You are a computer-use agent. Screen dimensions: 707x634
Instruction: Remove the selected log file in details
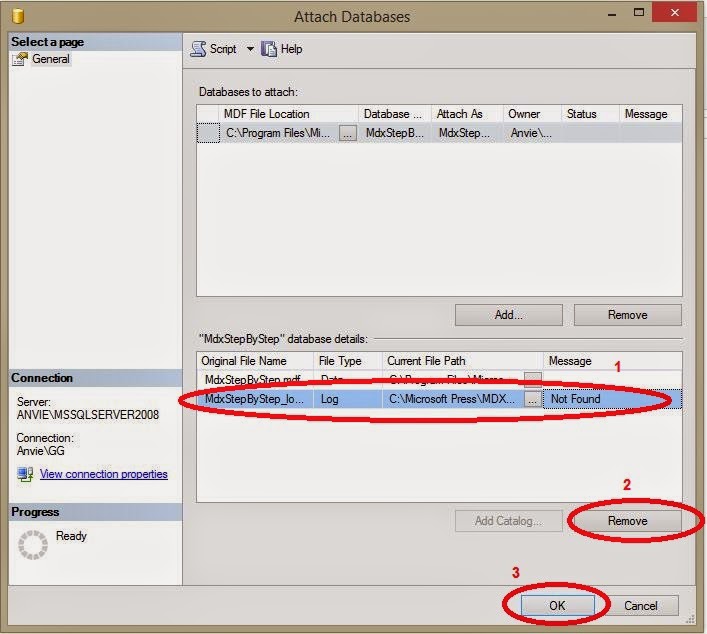(x=628, y=521)
